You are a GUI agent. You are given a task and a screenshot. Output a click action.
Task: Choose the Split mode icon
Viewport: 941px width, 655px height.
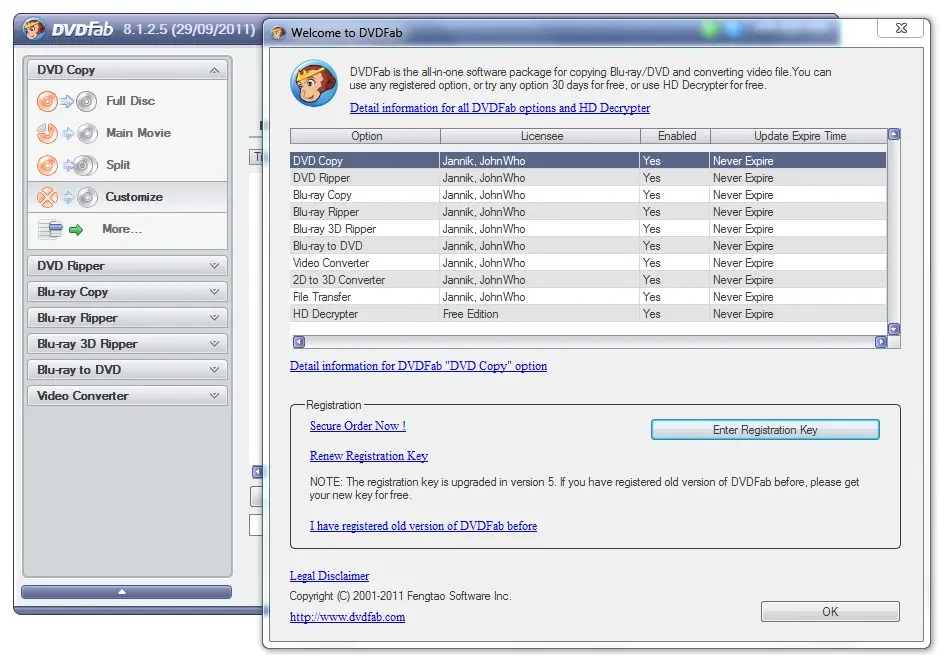coord(67,165)
